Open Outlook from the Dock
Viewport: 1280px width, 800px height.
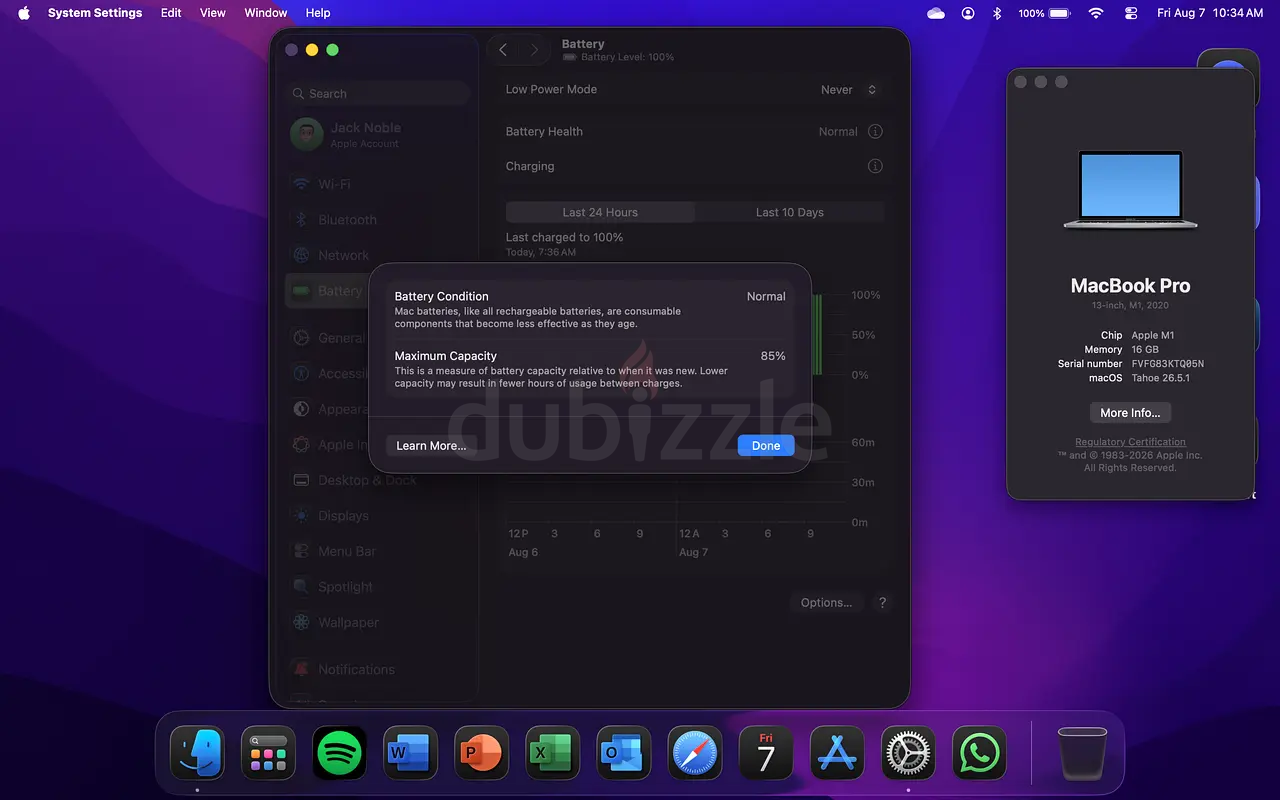(623, 753)
